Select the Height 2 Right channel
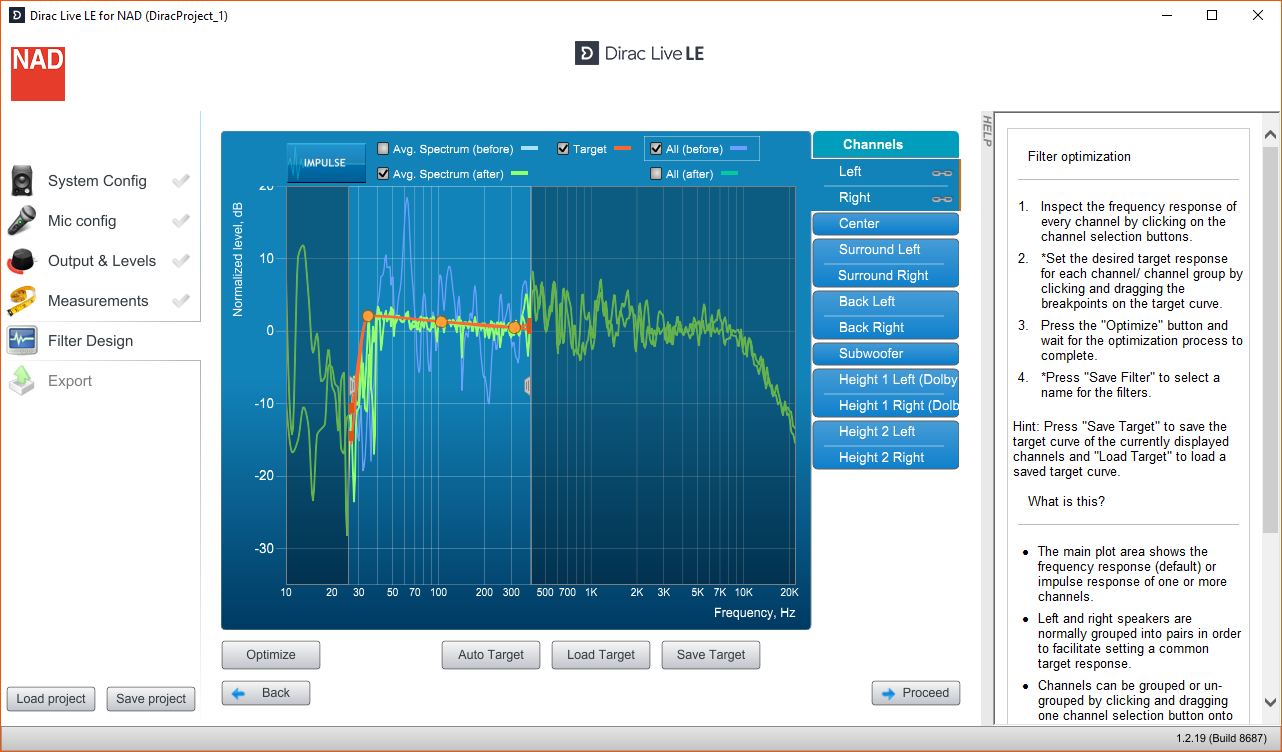 click(886, 458)
